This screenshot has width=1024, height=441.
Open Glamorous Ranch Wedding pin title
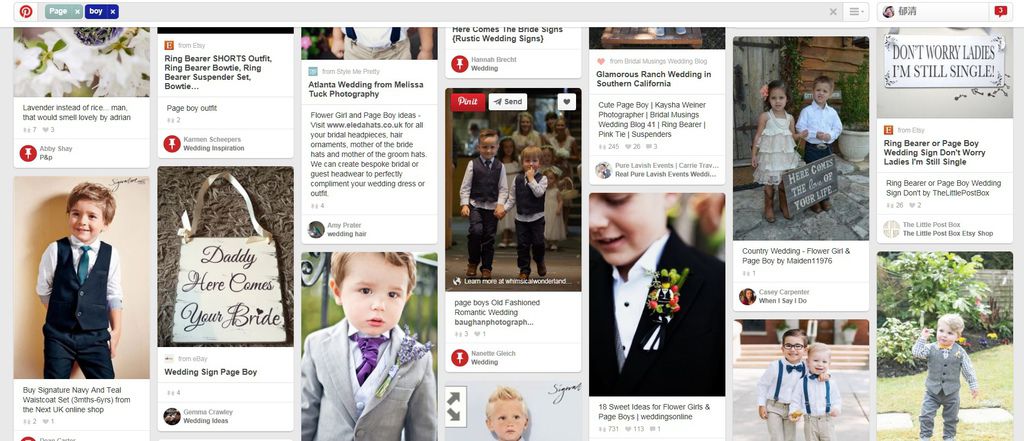(x=654, y=79)
